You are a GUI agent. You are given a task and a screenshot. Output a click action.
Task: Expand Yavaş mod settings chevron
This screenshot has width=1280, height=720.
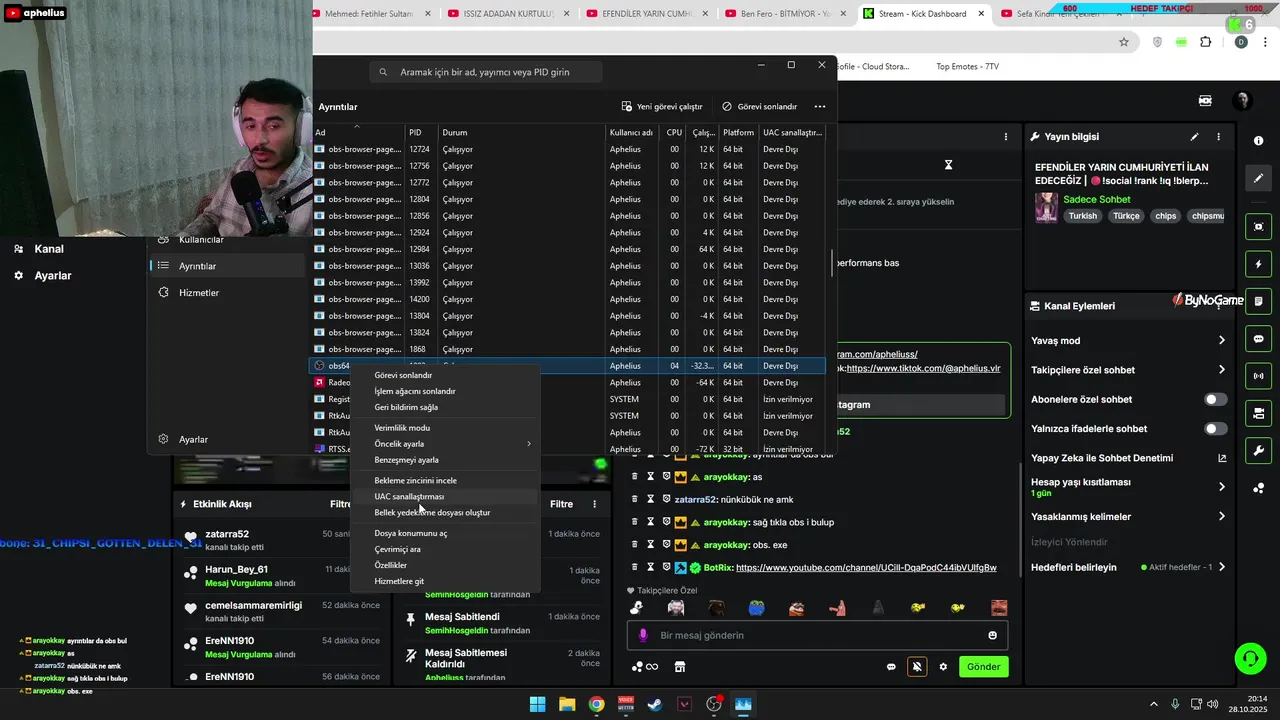[1221, 341]
